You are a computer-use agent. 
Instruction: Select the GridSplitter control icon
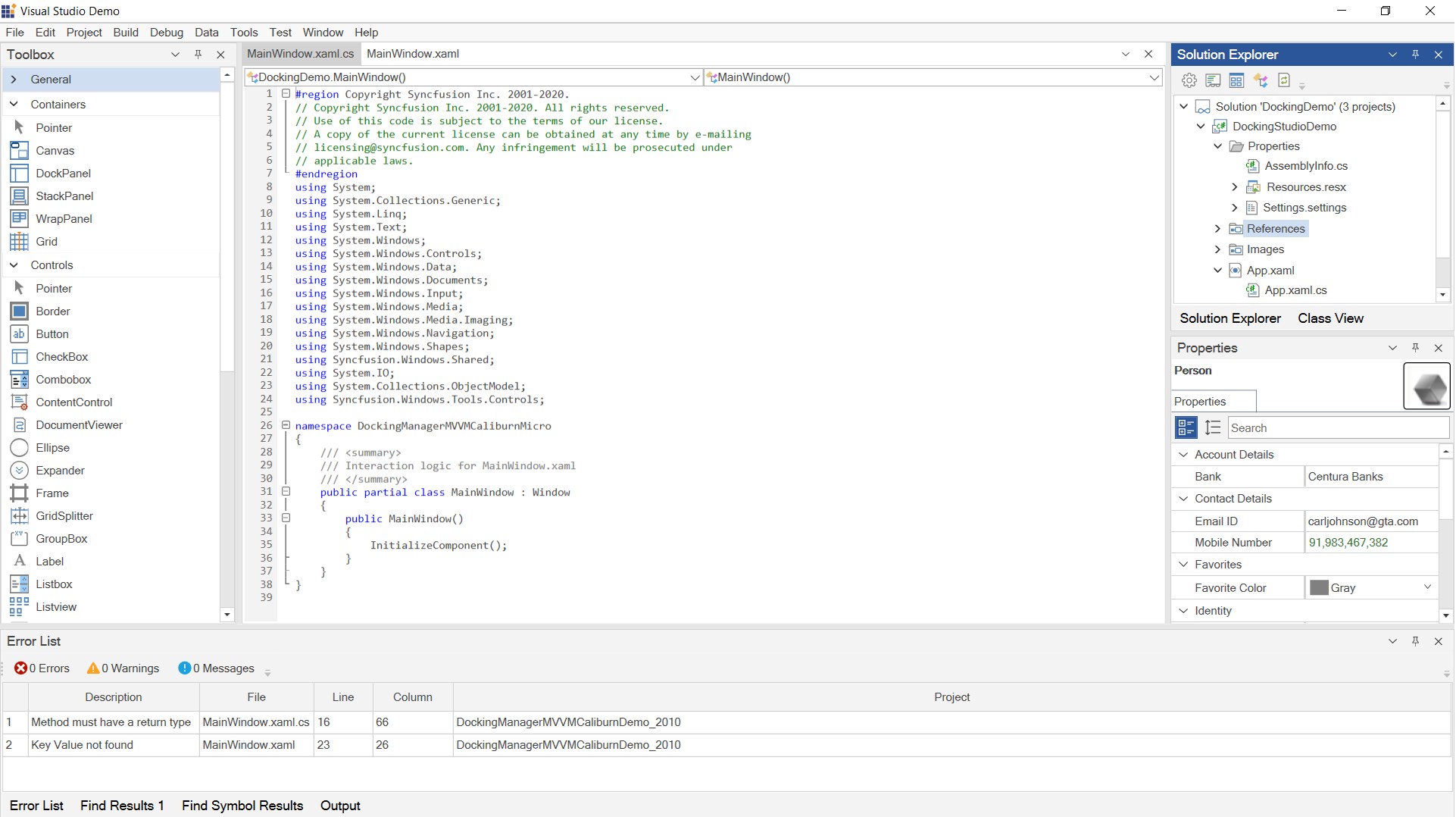pyautogui.click(x=19, y=516)
